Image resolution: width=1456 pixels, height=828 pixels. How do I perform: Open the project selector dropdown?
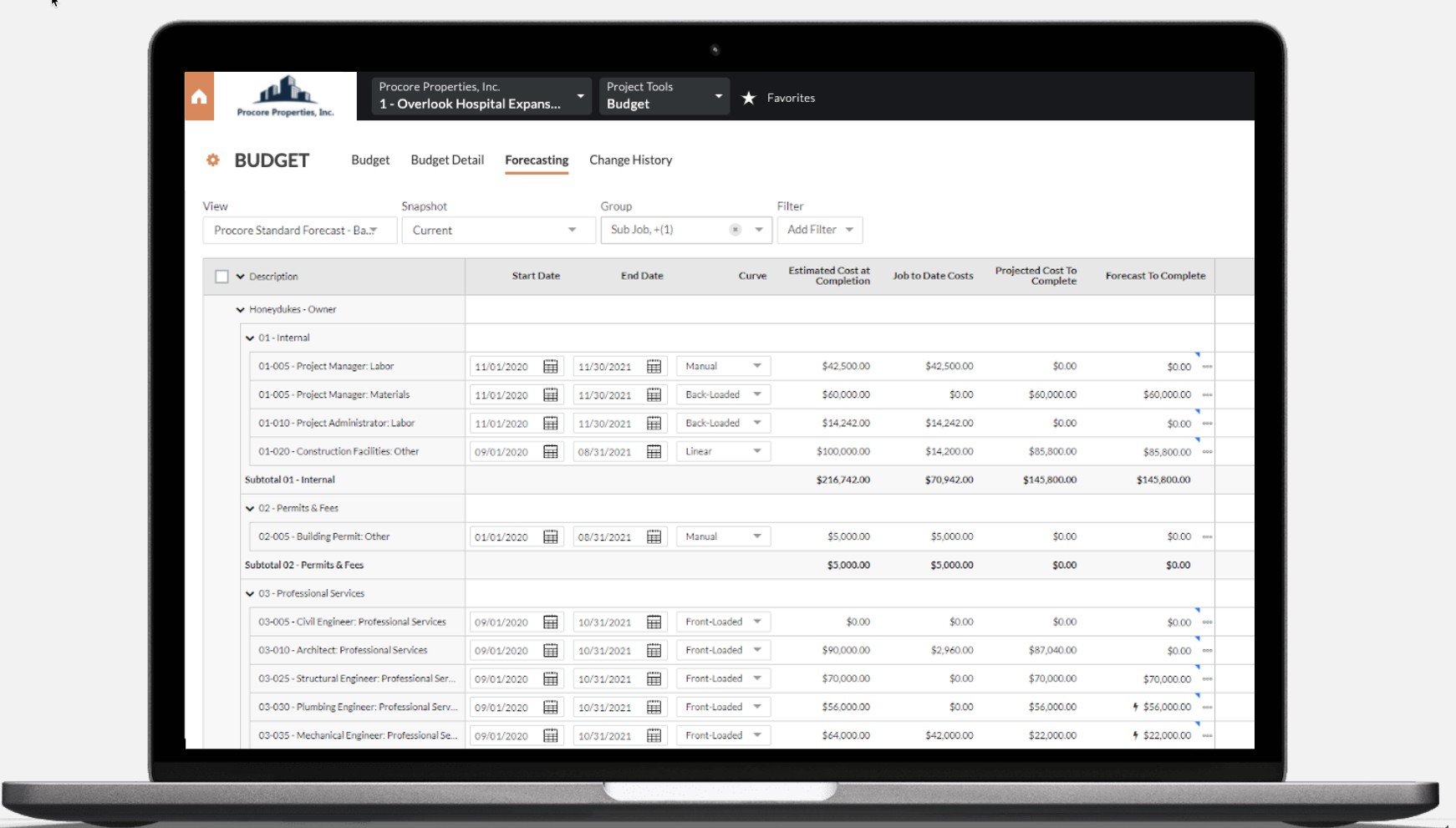tap(481, 96)
